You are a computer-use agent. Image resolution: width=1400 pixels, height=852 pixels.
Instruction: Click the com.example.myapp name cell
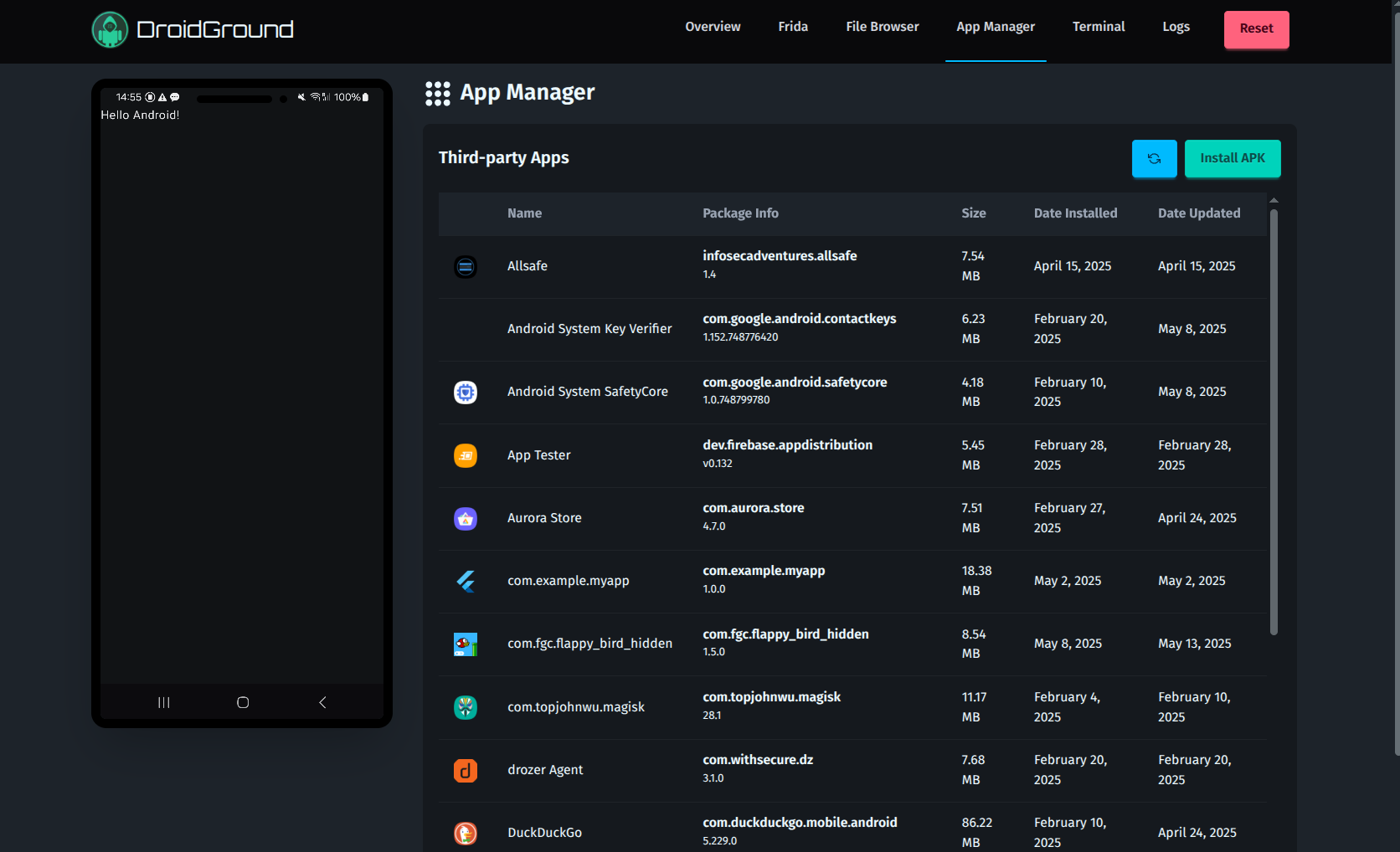click(569, 581)
